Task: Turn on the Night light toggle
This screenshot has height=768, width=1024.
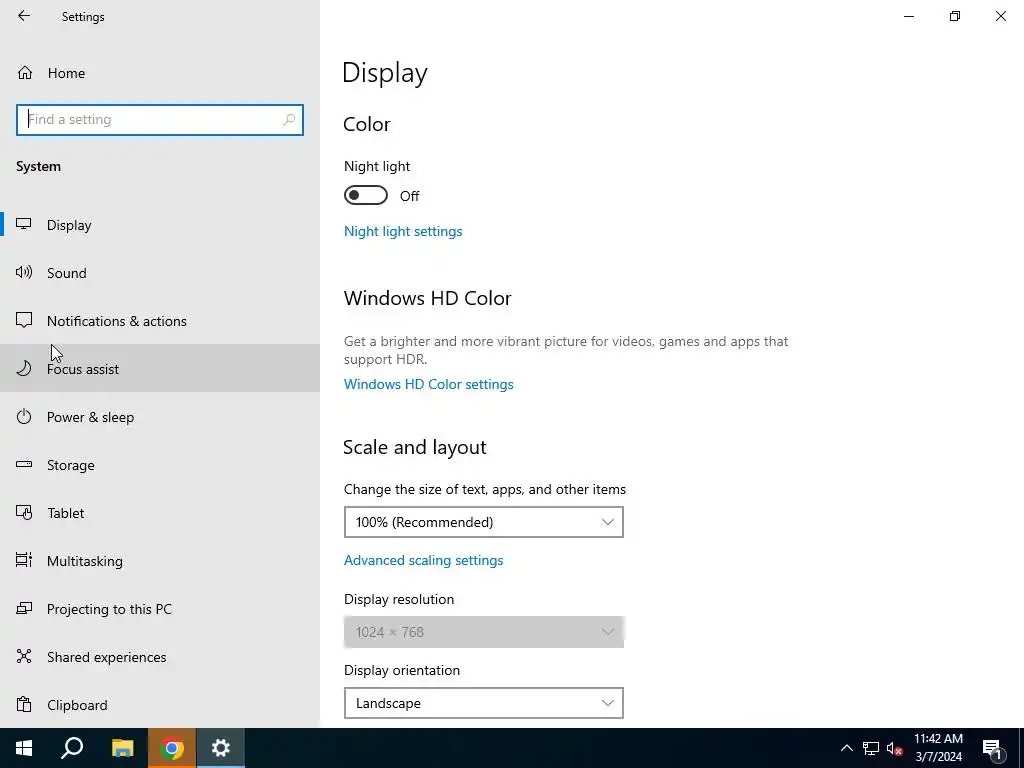Action: [366, 195]
